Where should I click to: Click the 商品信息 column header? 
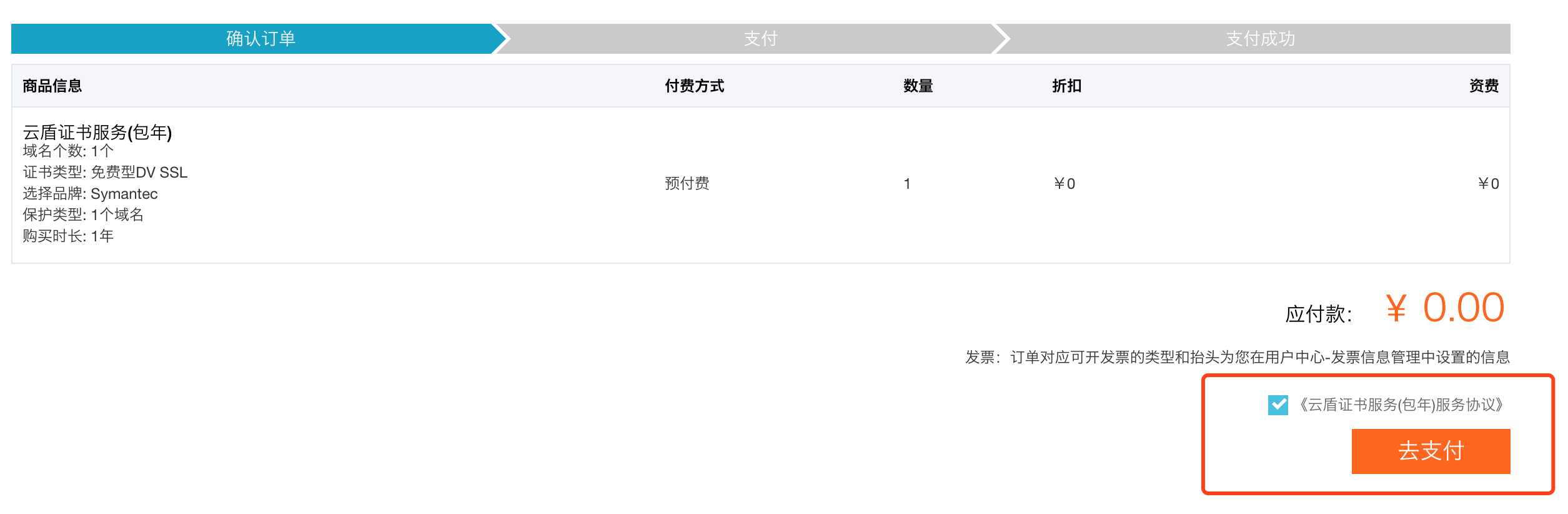pos(52,86)
